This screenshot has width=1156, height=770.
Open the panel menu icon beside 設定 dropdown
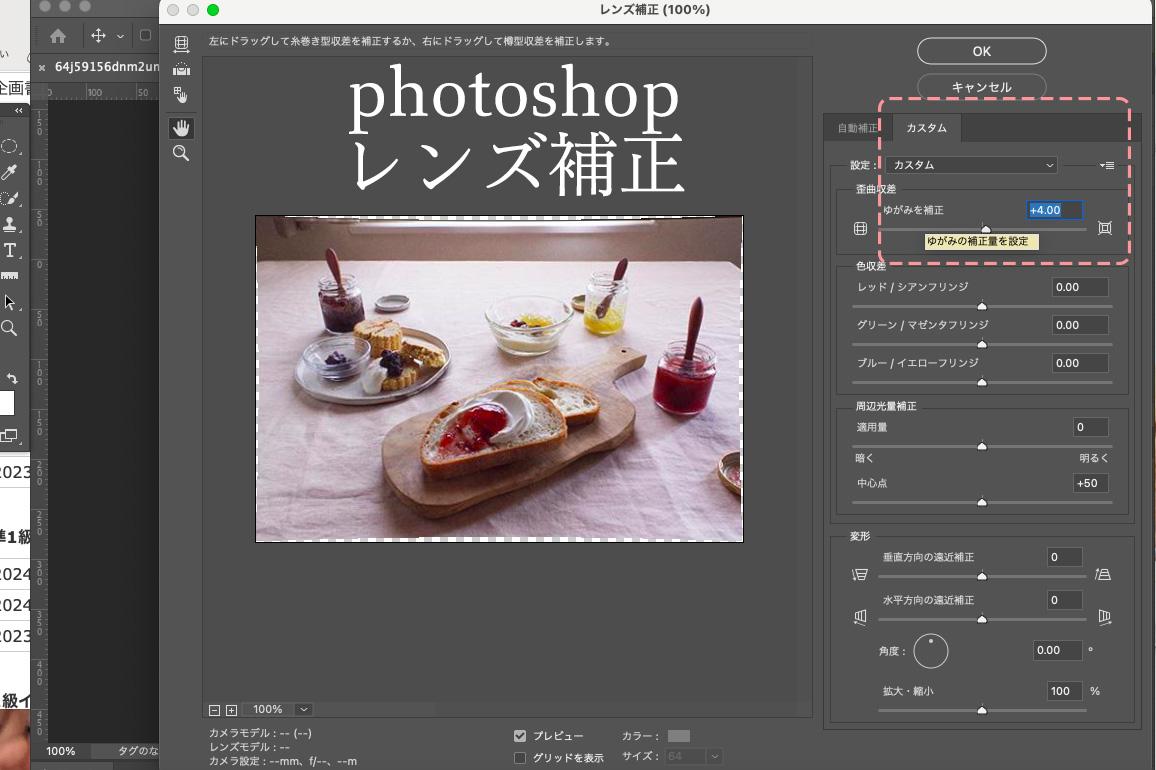click(x=1107, y=165)
